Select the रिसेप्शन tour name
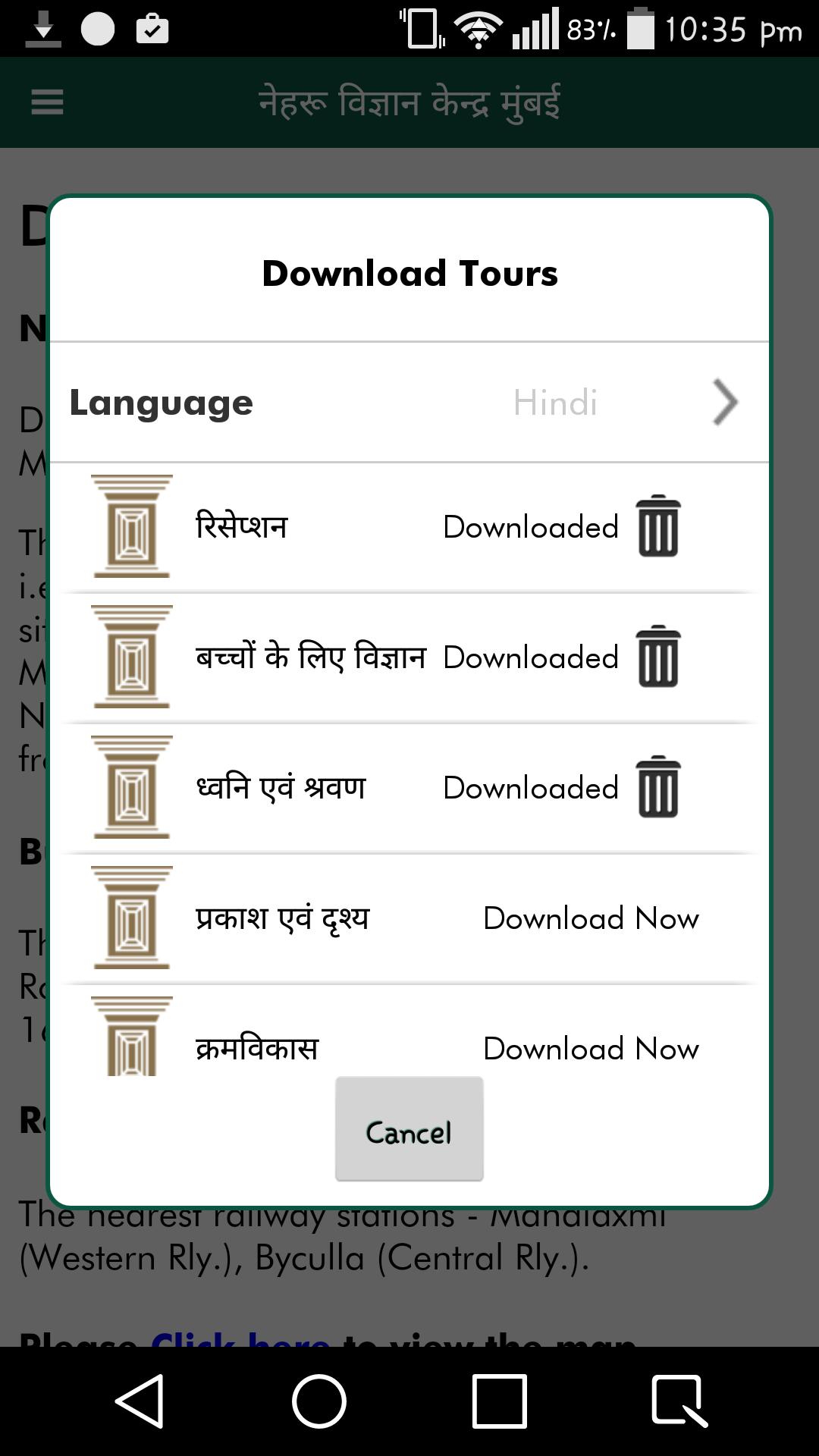 click(241, 525)
